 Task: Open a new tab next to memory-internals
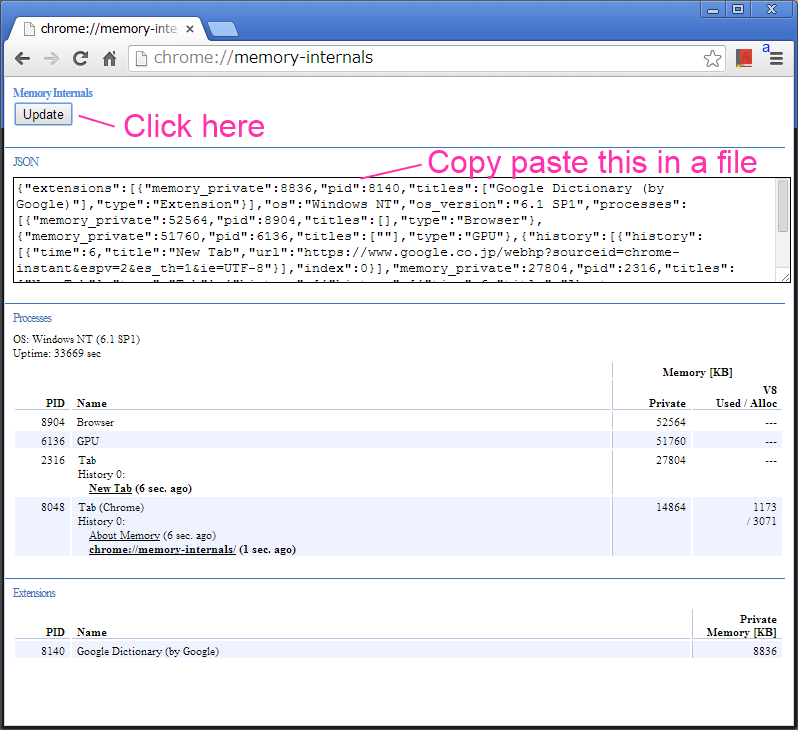click(x=223, y=30)
